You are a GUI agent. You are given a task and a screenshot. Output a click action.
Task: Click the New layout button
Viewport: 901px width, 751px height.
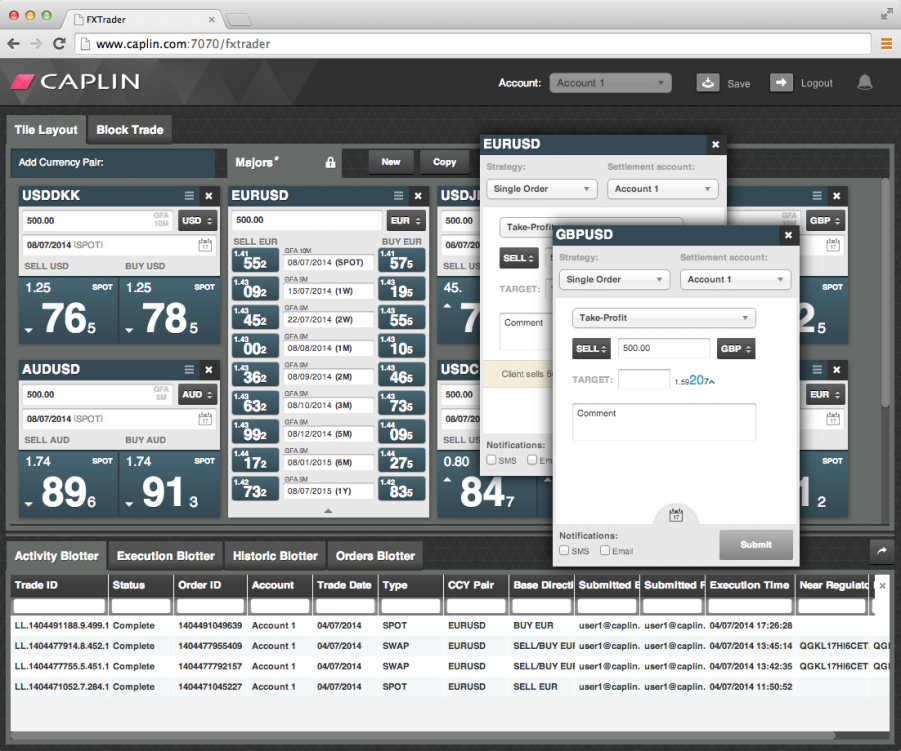pyautogui.click(x=391, y=162)
